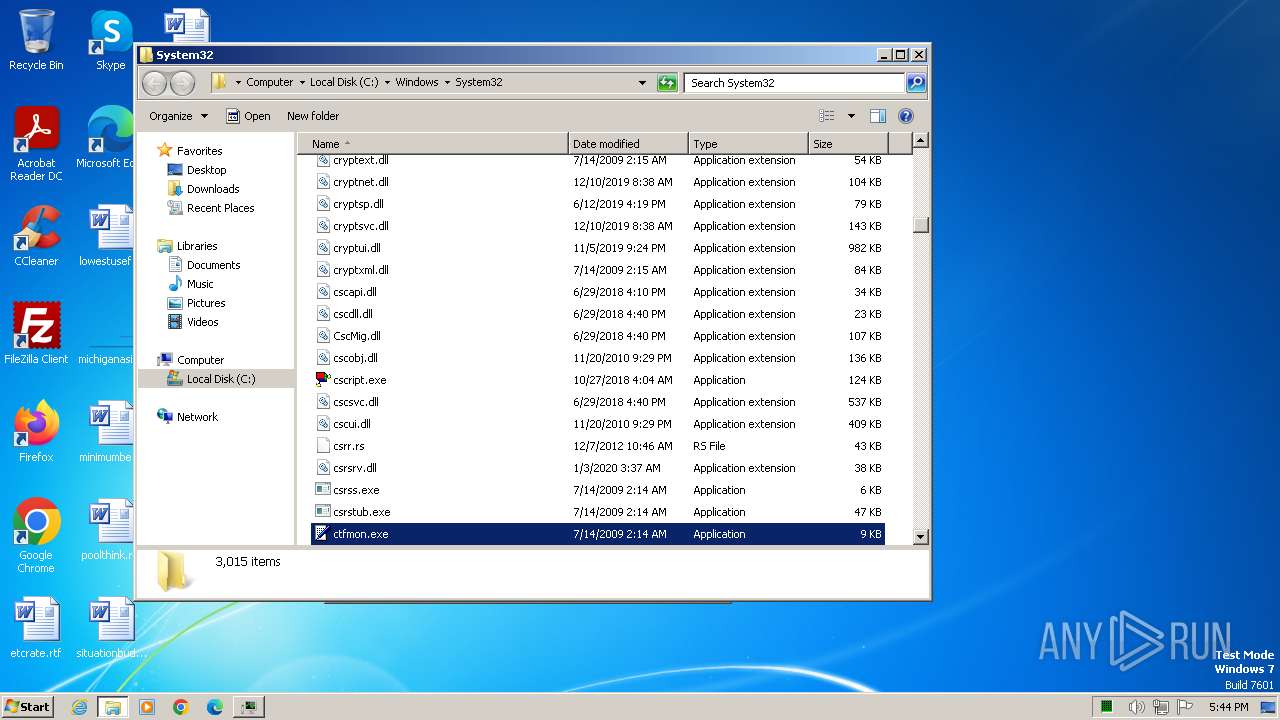1280x720 pixels.
Task: Click the New folder button
Action: coord(313,116)
